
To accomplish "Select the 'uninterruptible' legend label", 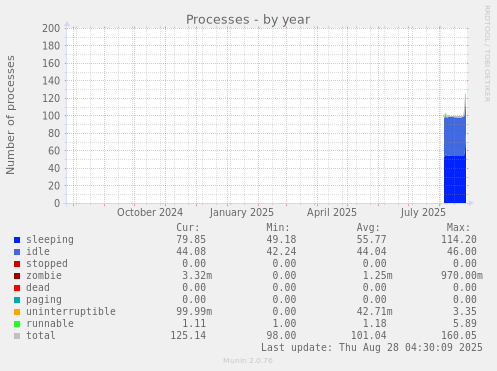I will 71,312.
